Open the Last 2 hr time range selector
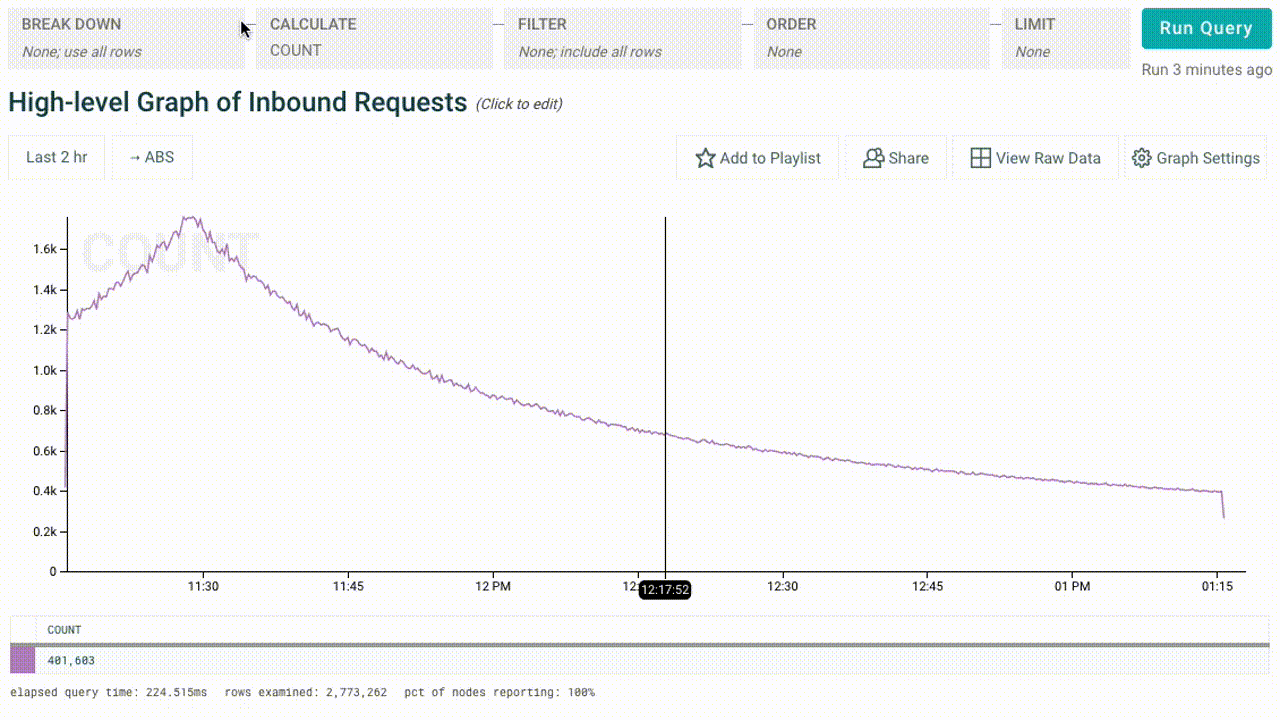1280x720 pixels. (56, 157)
